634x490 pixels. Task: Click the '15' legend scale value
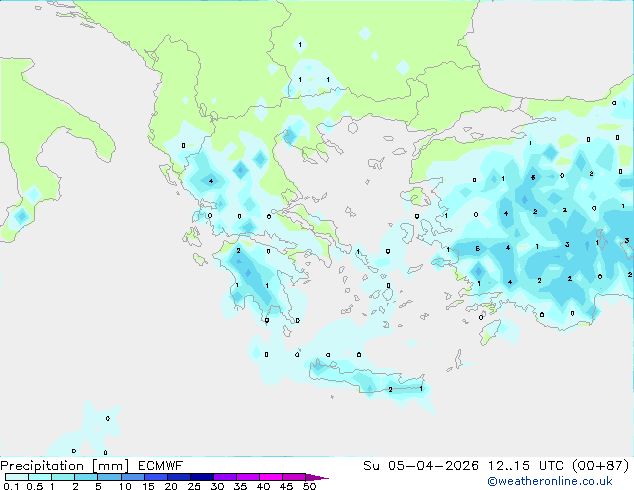coord(148,486)
